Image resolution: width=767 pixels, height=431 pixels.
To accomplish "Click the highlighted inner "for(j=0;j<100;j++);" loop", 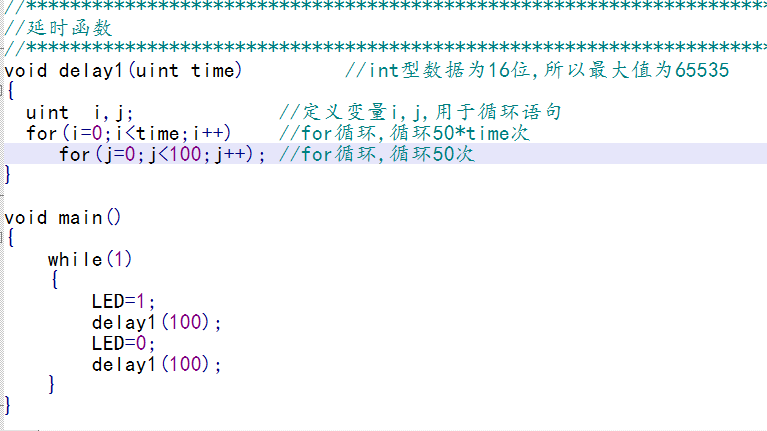I will (162, 154).
